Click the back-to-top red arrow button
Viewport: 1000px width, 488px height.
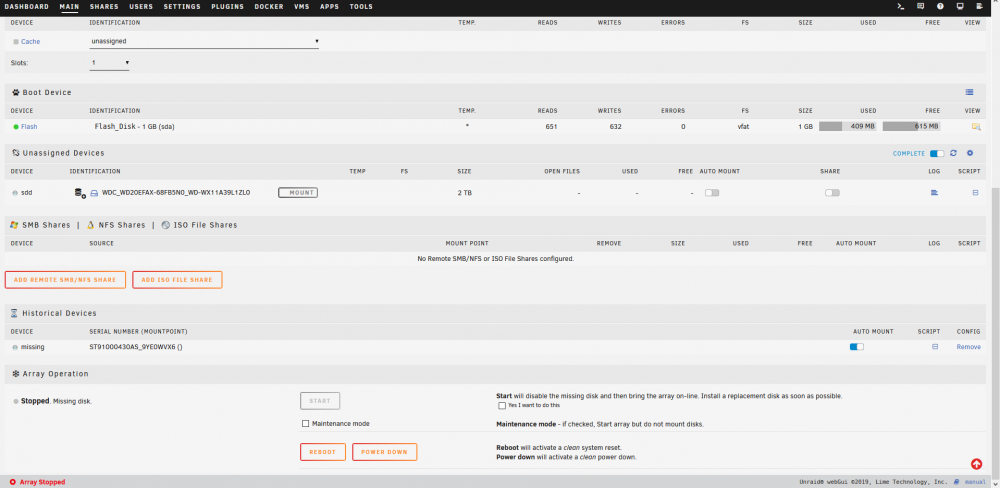976,464
